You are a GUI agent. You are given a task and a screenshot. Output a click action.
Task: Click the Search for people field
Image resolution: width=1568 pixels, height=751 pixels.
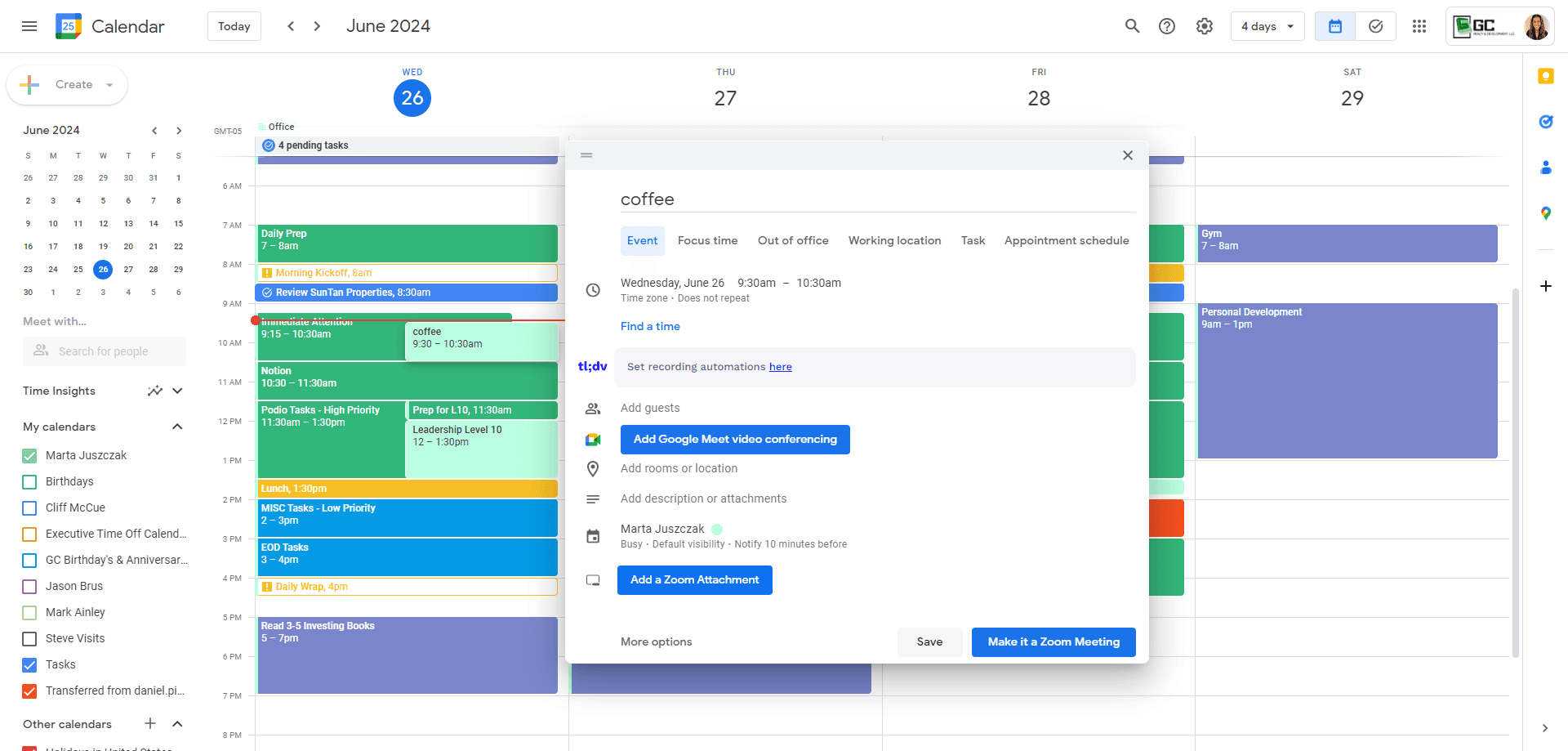105,351
